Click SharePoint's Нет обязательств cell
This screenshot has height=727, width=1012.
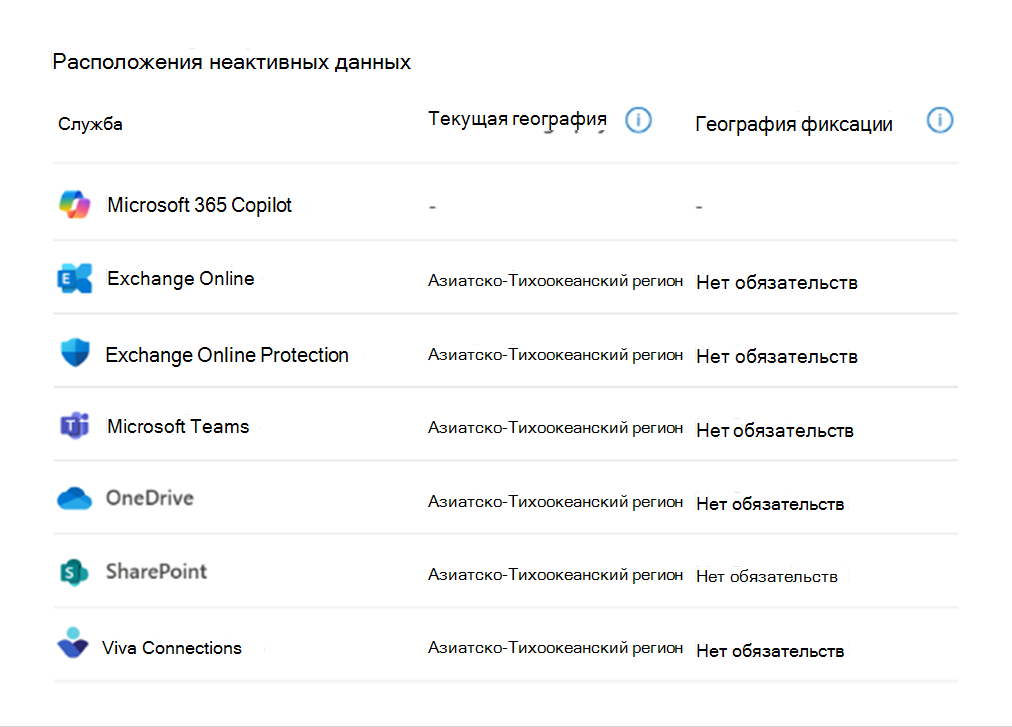(767, 577)
